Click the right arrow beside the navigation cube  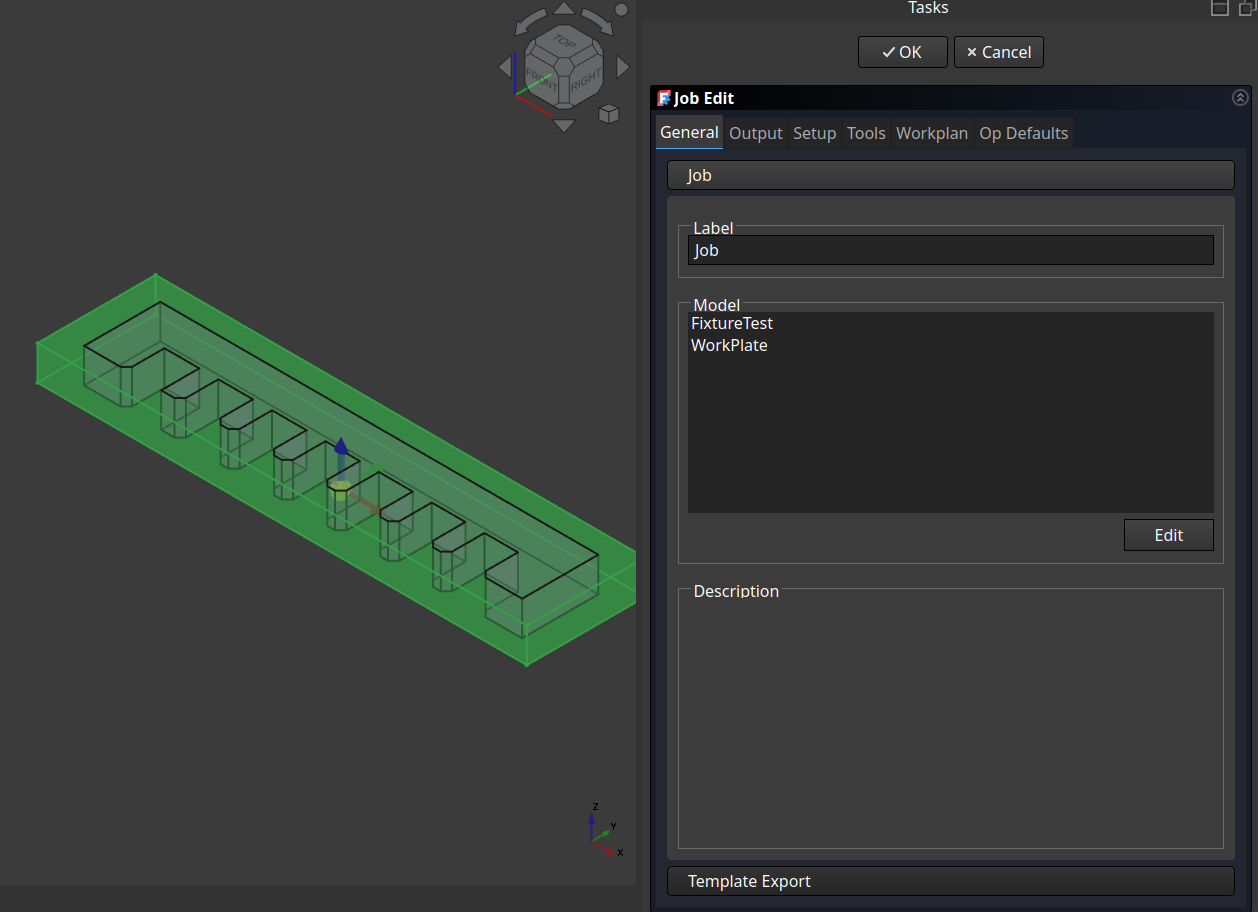click(x=623, y=67)
